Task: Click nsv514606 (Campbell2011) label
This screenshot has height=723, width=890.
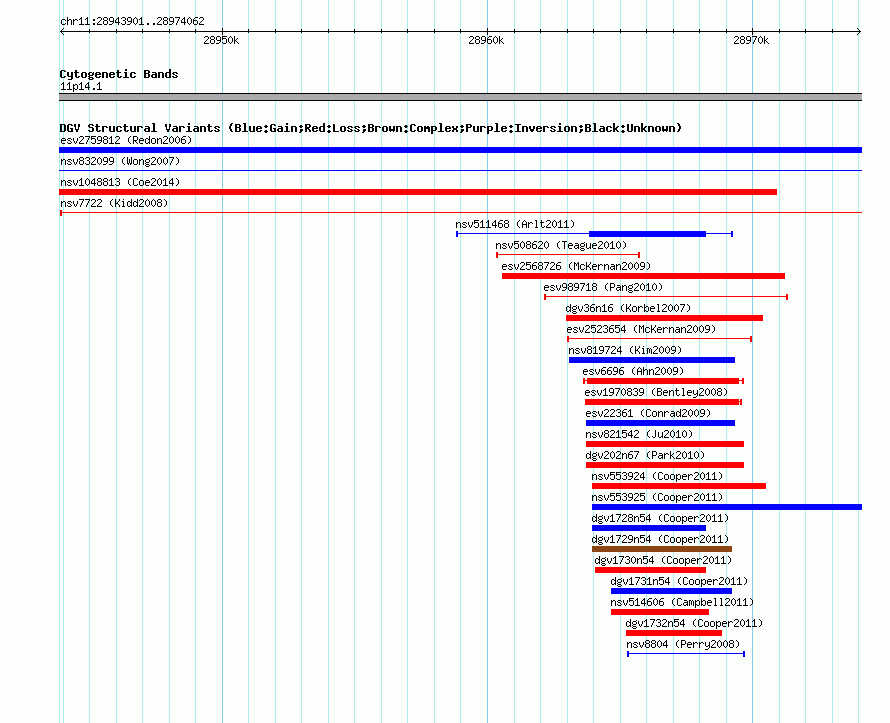Action: 682,602
